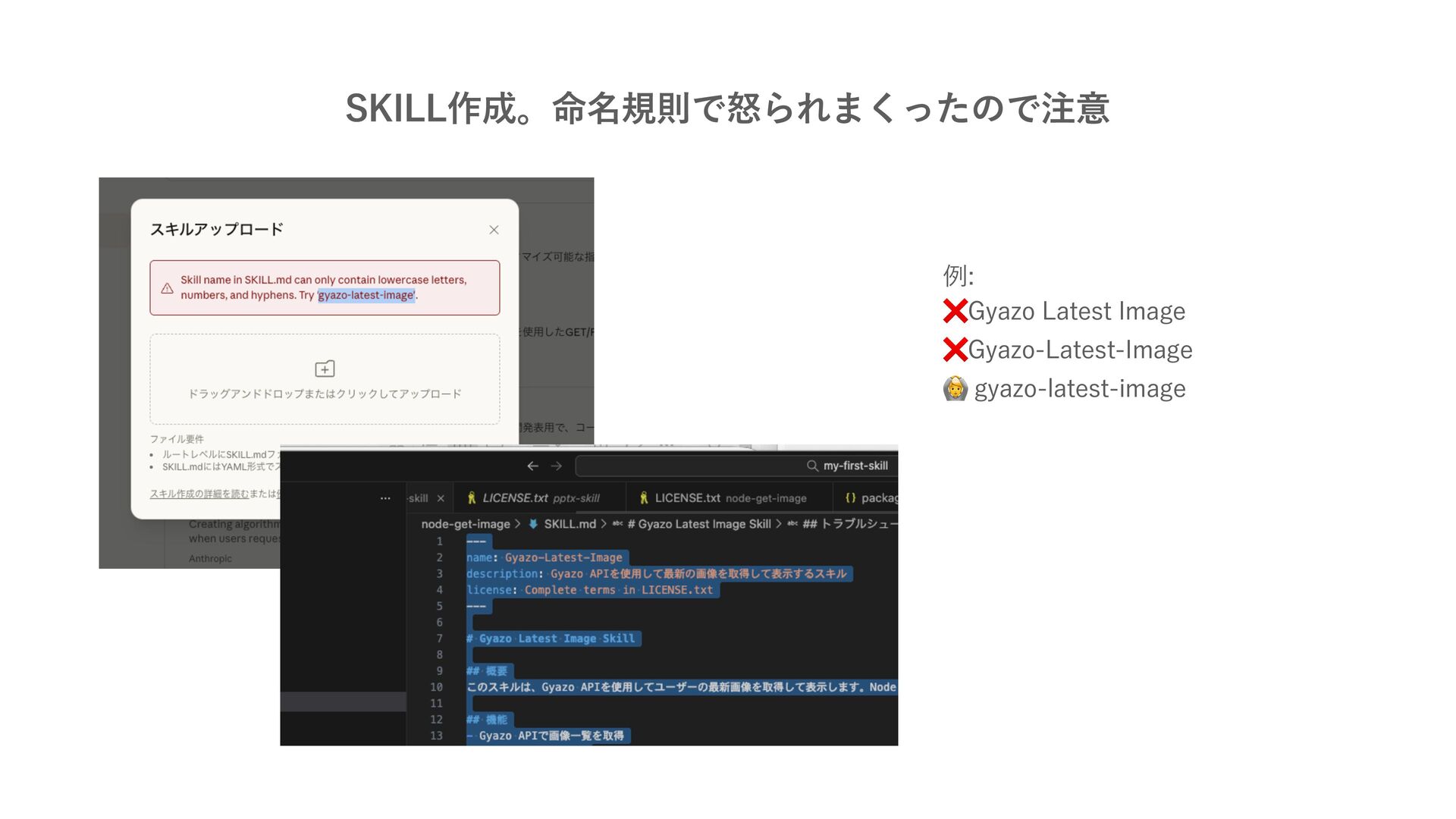Click the drag-and-drop upload area
Screen dimensions: 1456x819
[325, 379]
